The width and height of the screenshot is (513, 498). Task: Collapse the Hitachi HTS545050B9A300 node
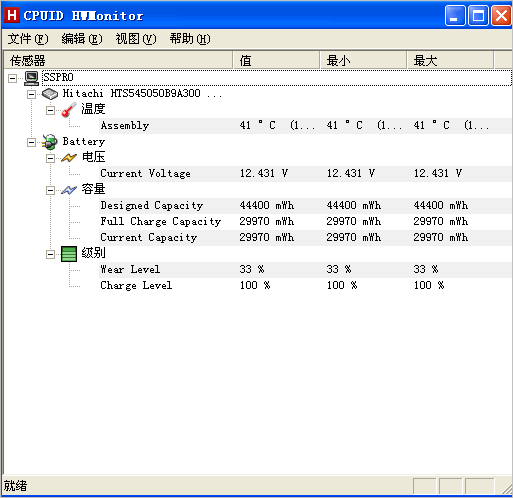pyautogui.click(x=31, y=94)
